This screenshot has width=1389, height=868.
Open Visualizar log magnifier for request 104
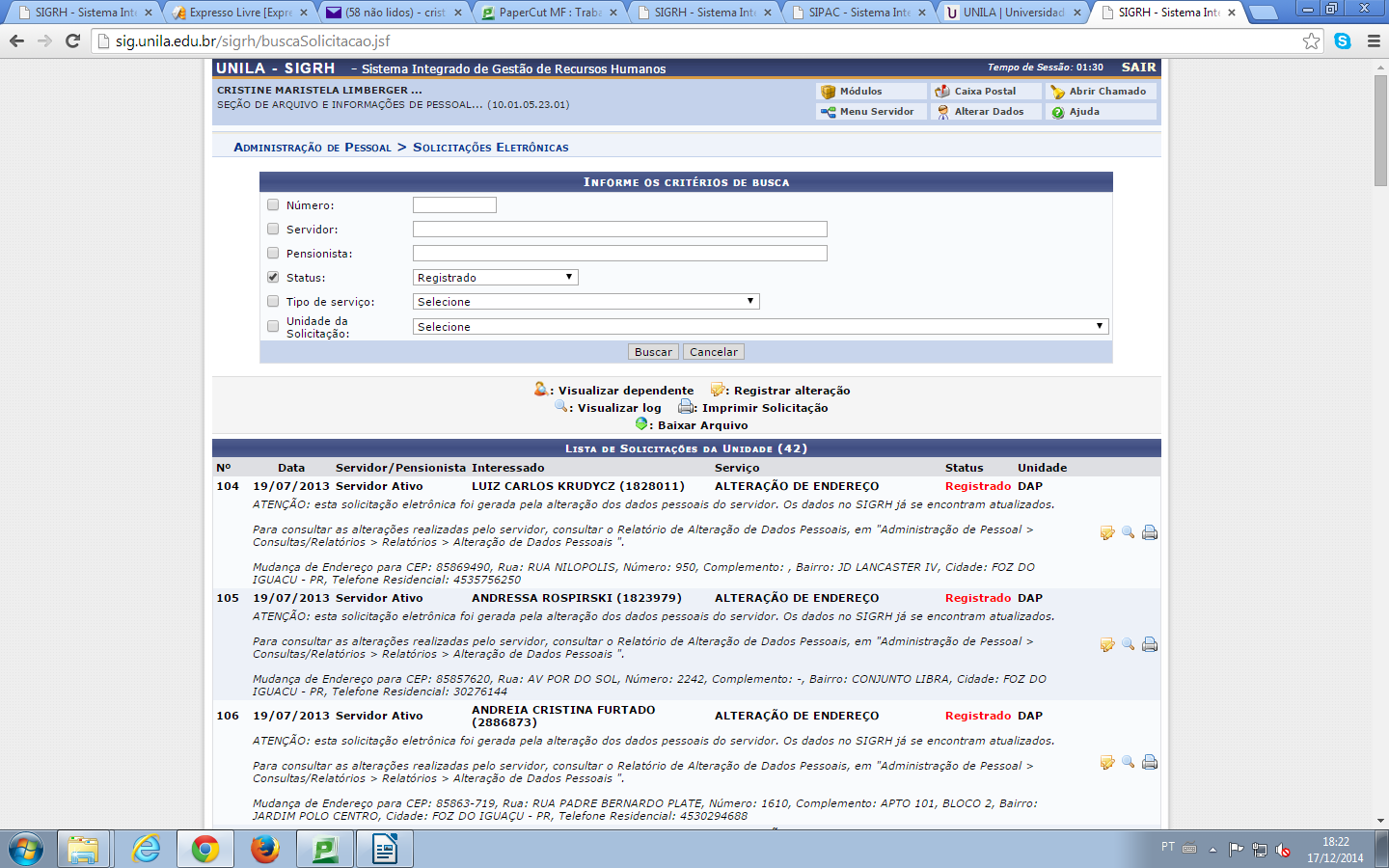point(1128,532)
